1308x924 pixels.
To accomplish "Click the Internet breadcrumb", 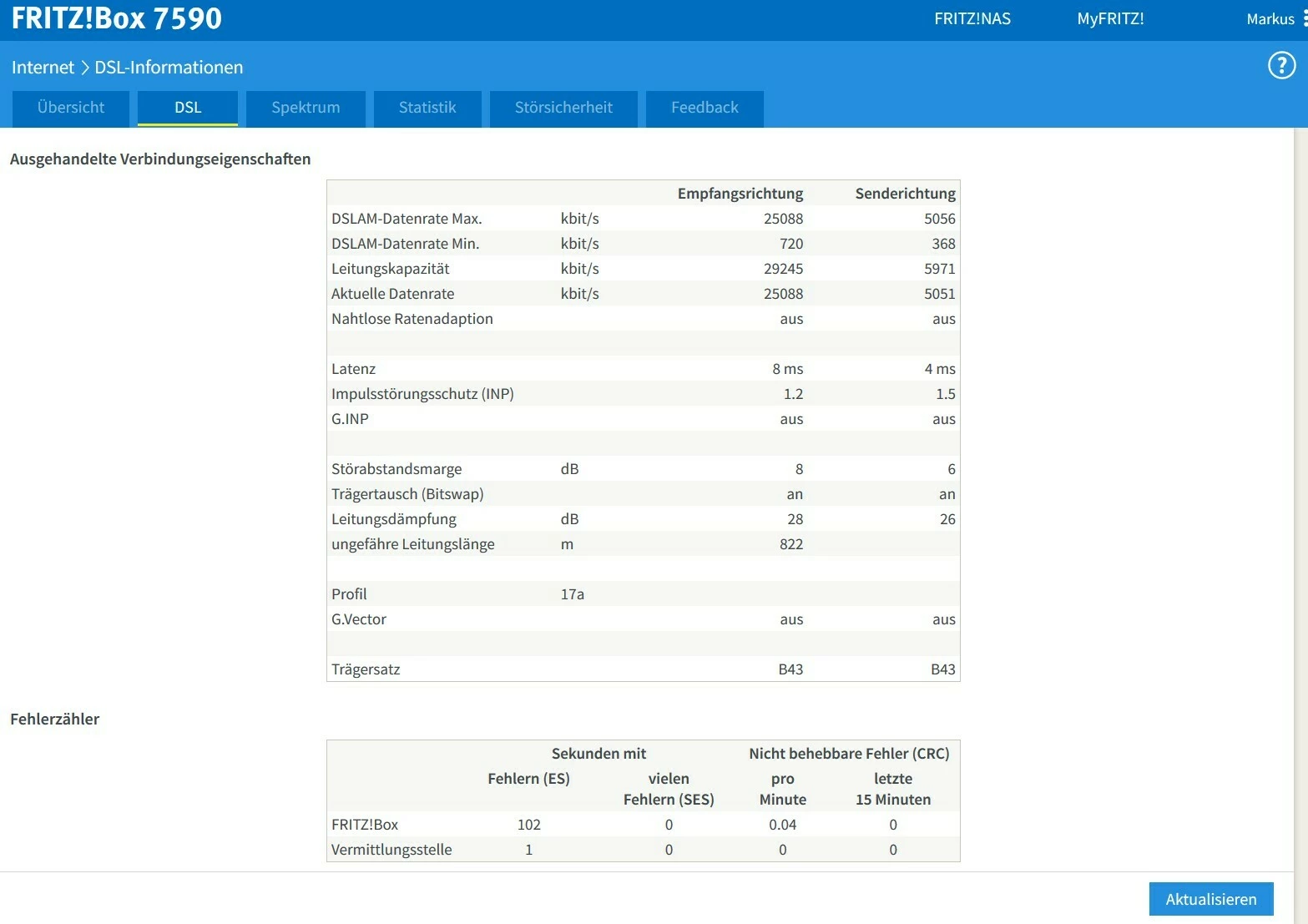I will click(x=43, y=68).
